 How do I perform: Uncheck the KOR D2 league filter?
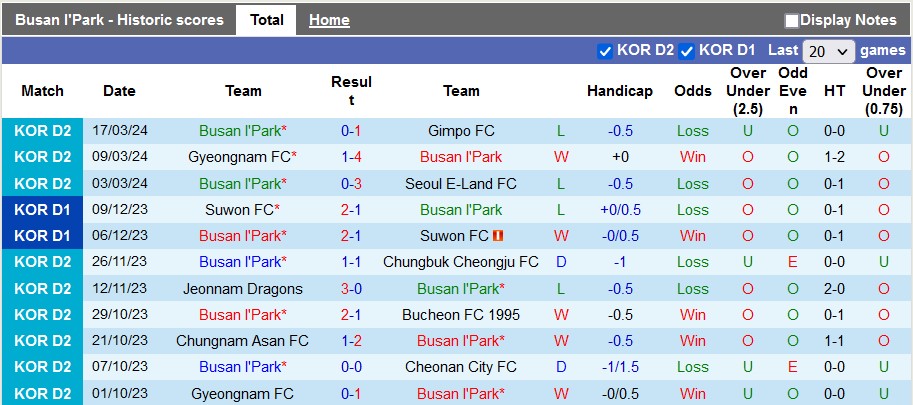pyautogui.click(x=605, y=51)
